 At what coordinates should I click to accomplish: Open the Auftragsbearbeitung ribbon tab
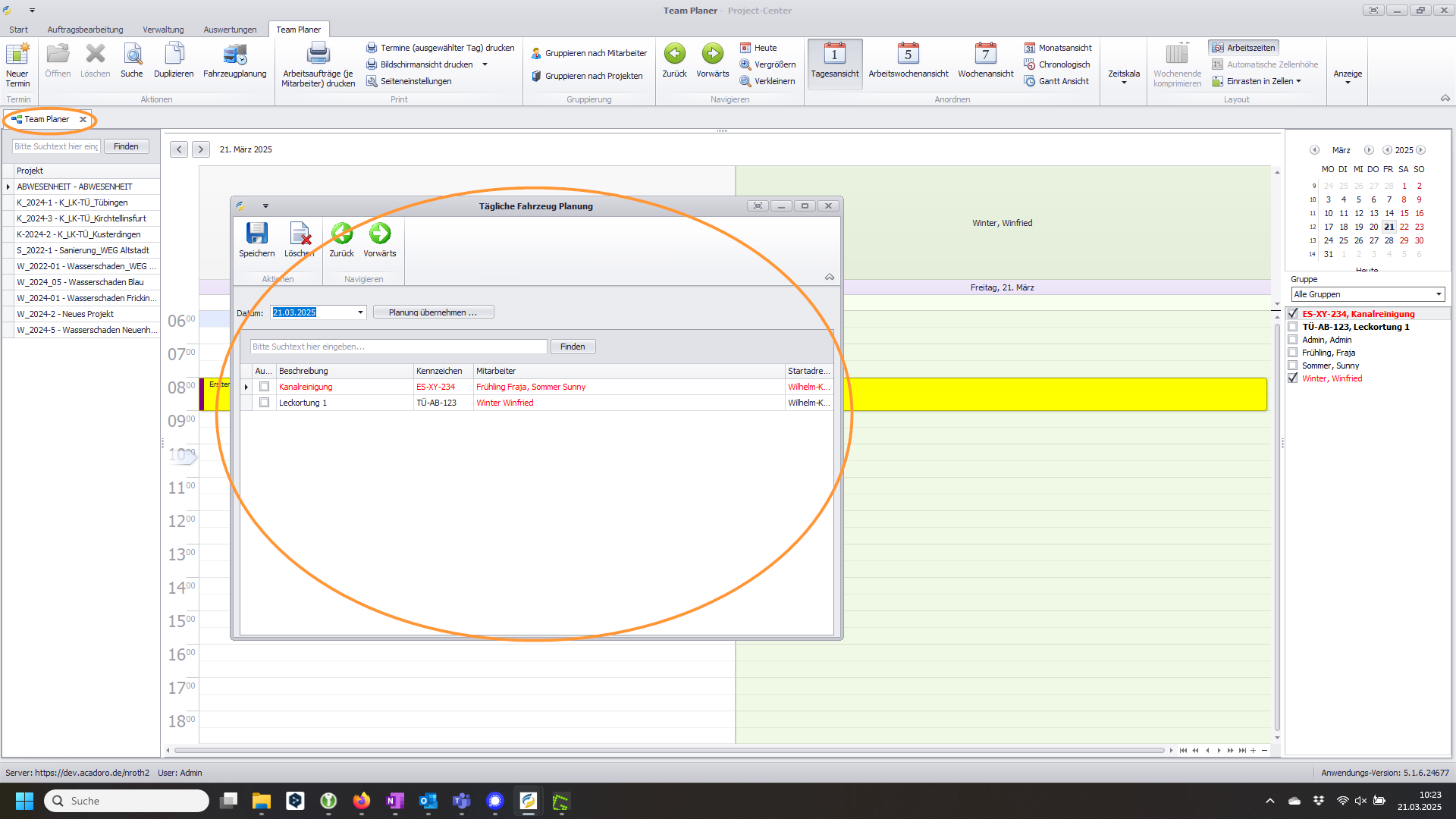85,30
